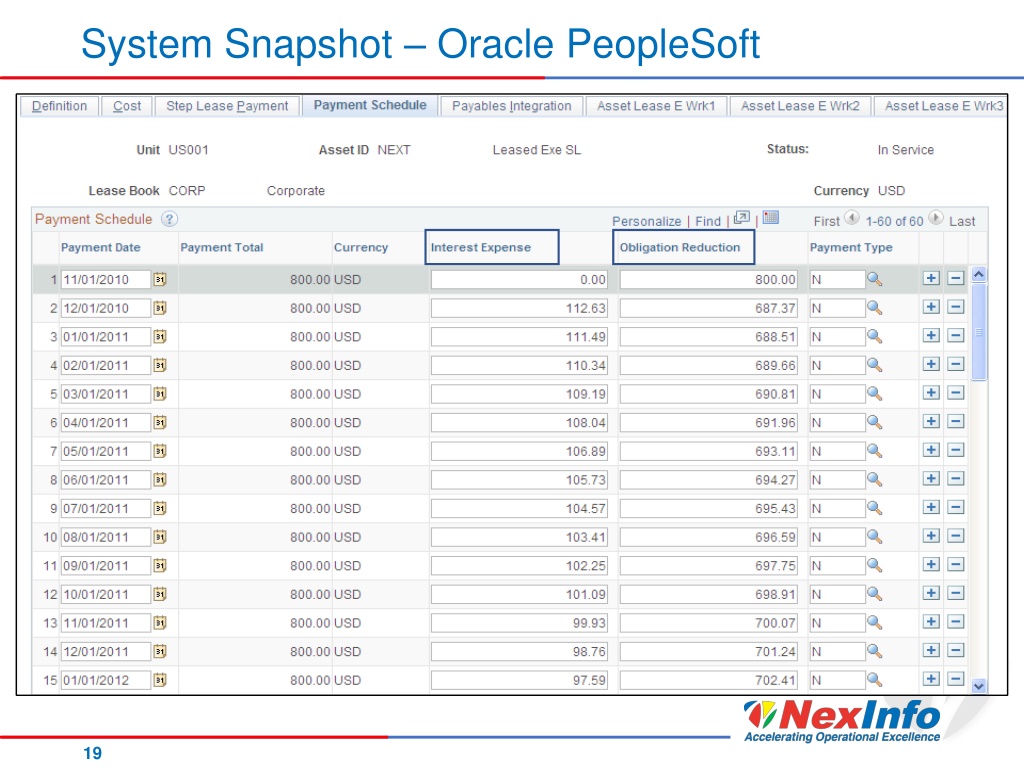Screen dimensions: 1024x768
Task: Click the grid vertical scrollbar thumb
Action: pyautogui.click(x=978, y=332)
